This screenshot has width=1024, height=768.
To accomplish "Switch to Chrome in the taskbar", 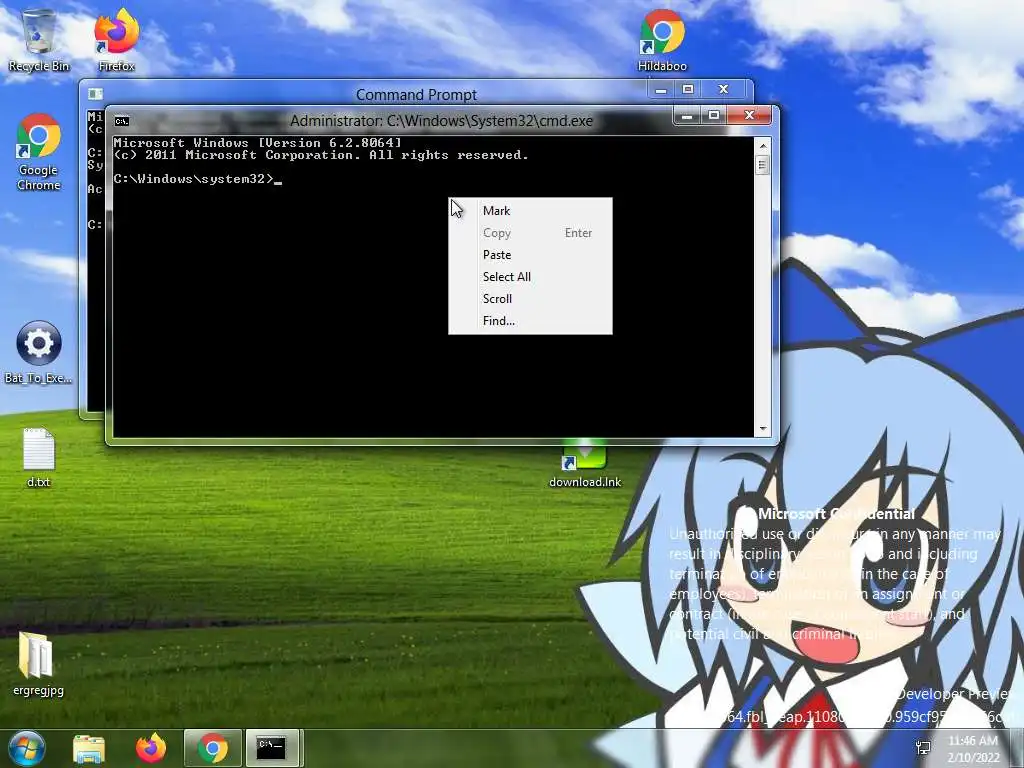I will 213,748.
